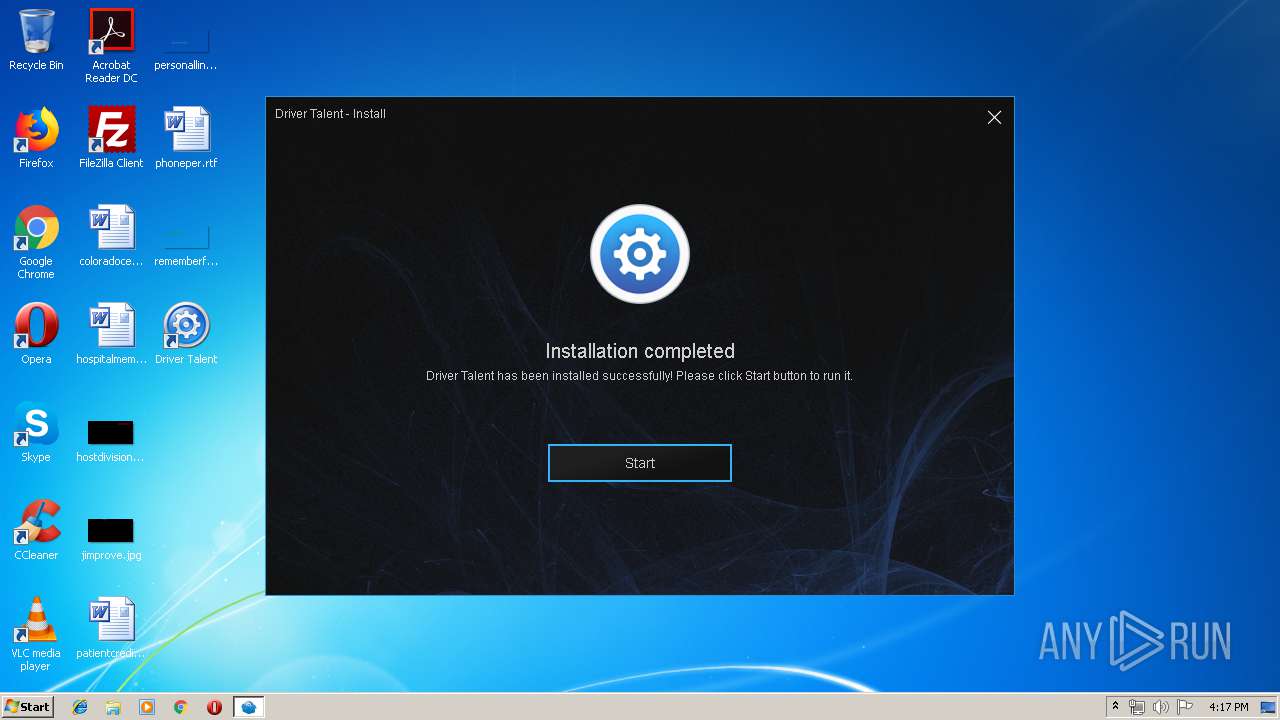Screen dimensions: 1280x720
Task: Launch CCleaner desktop shortcut
Action: [x=36, y=530]
